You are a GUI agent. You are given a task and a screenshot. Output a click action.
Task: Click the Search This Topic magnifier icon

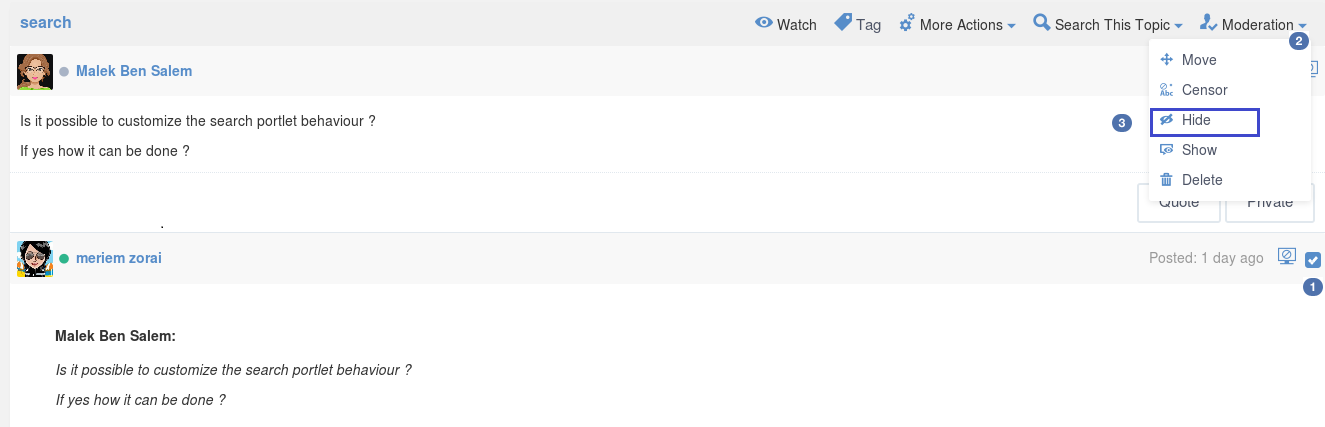point(1042,22)
